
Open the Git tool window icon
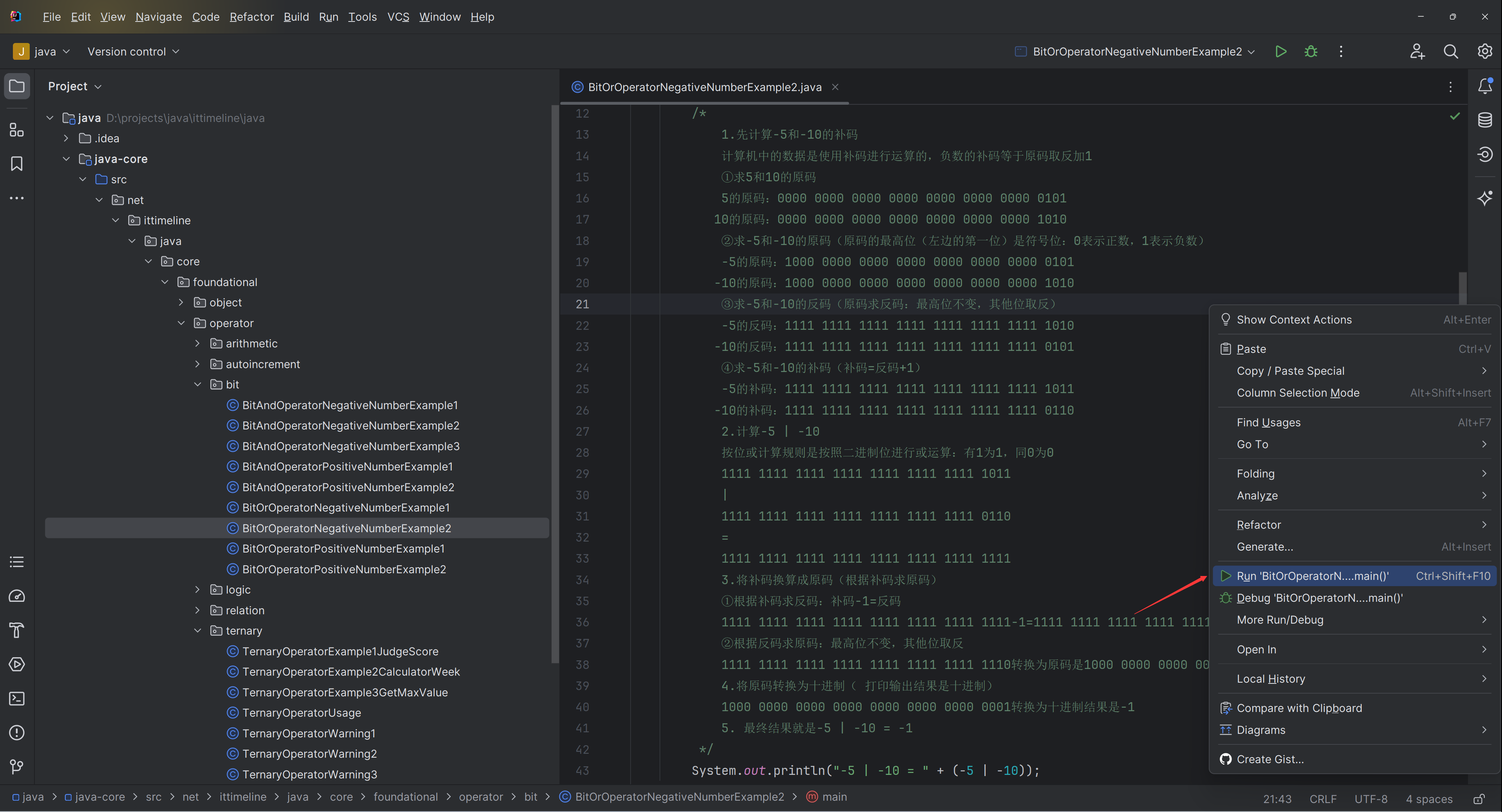click(17, 767)
